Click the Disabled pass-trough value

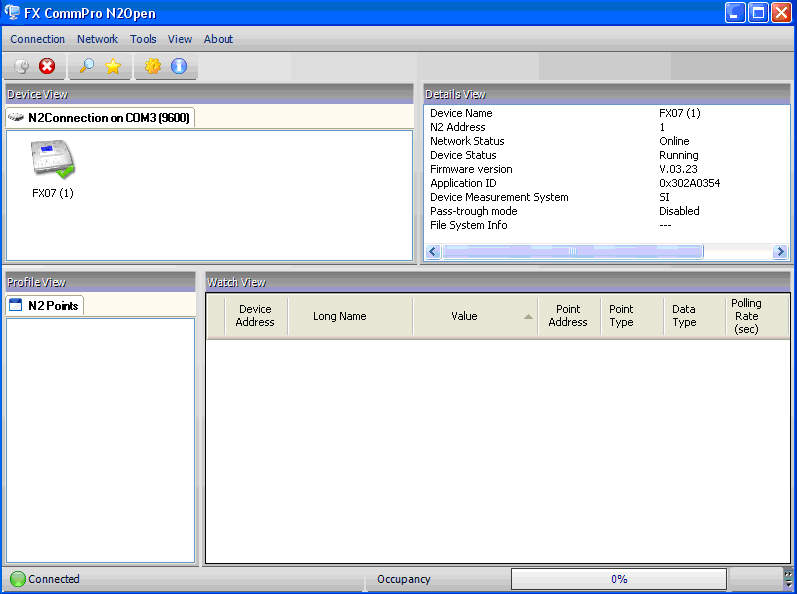click(679, 211)
